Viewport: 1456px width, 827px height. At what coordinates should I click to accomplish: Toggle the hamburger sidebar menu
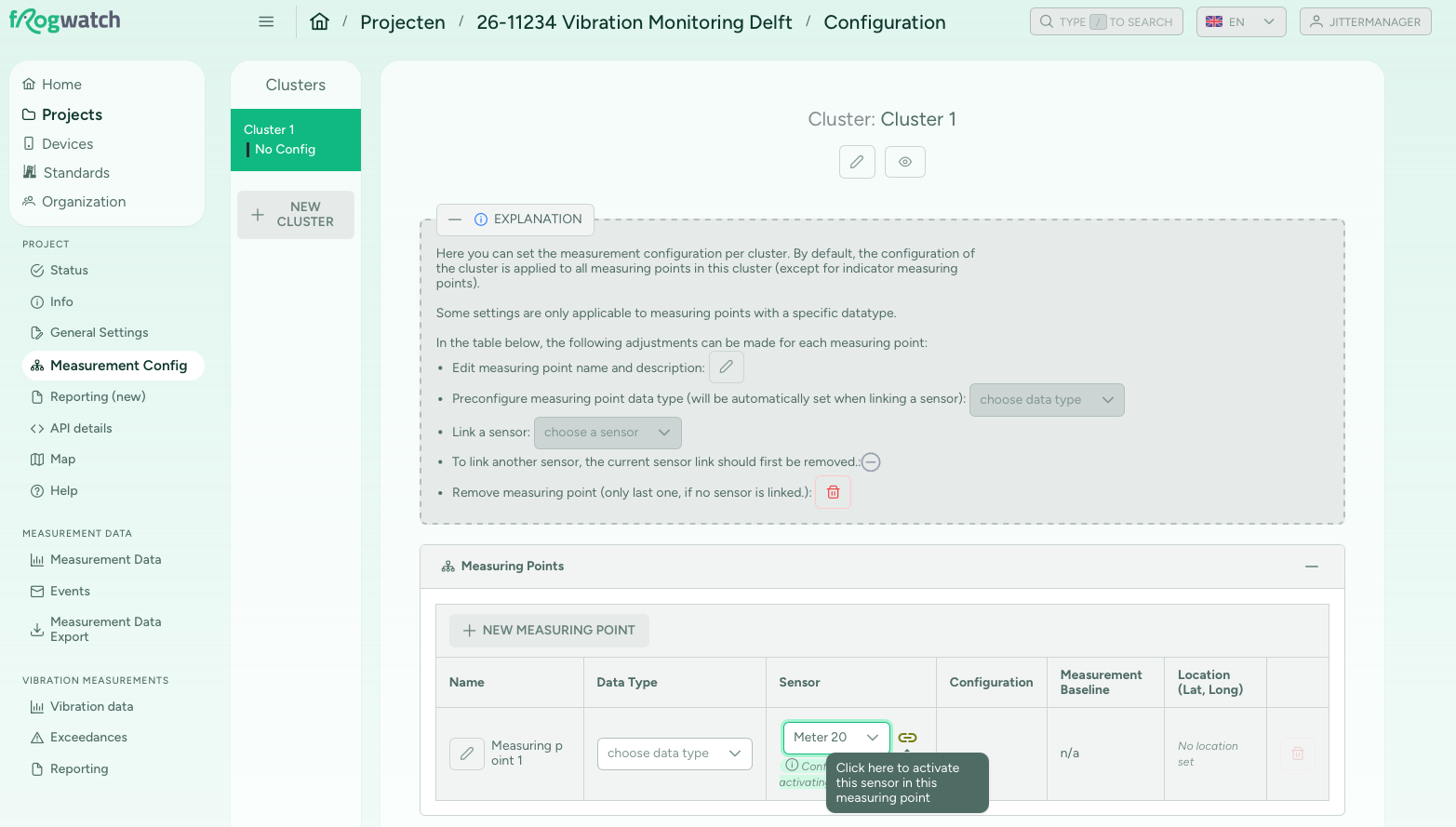[x=266, y=21]
